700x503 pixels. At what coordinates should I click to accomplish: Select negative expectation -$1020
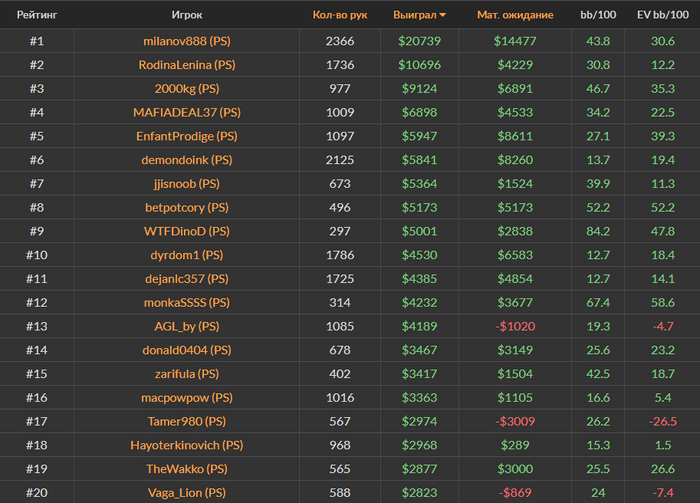(x=515, y=326)
